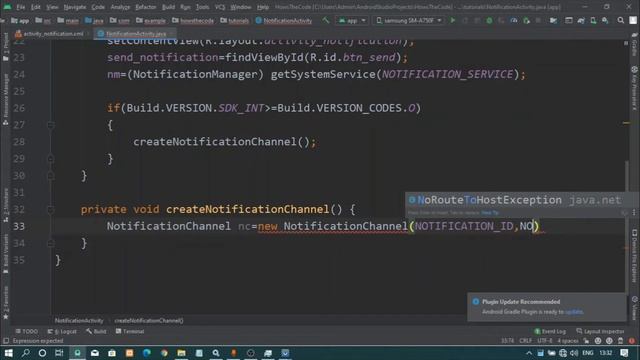Click the 33:74 cursor position indicator
The image size is (640, 360).
coord(507,341)
